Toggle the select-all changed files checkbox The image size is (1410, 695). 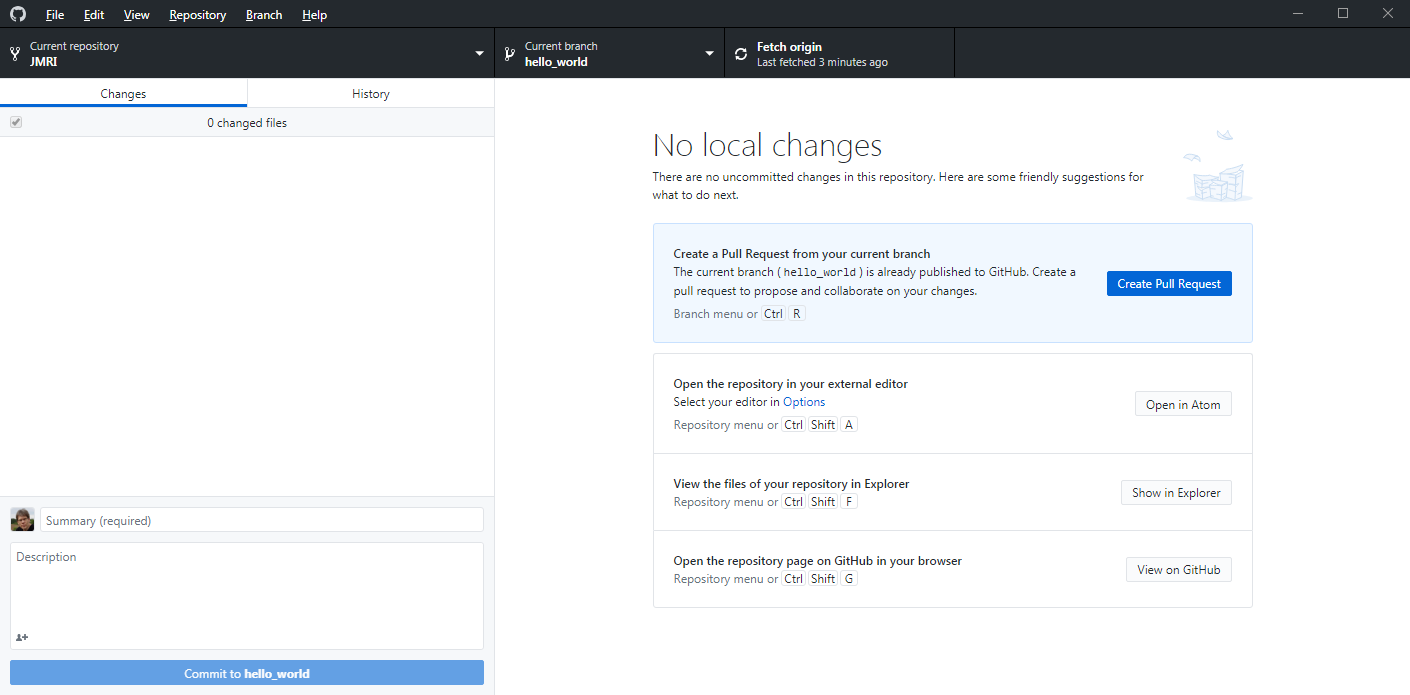[16, 122]
